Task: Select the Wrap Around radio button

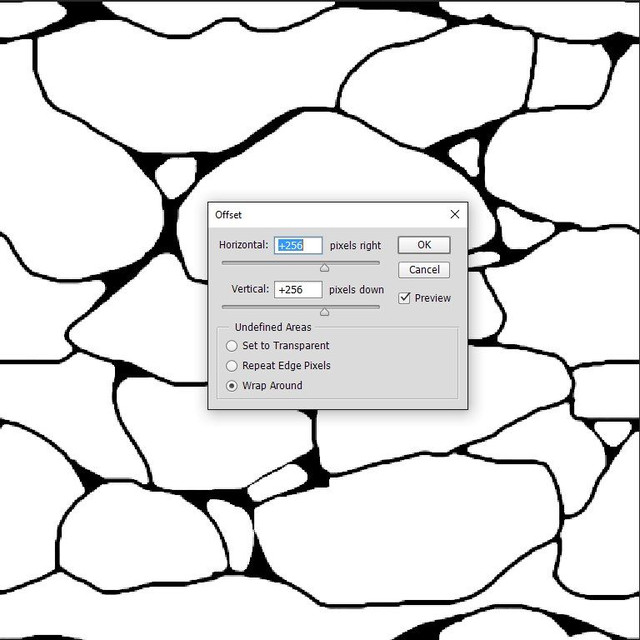Action: [231, 386]
